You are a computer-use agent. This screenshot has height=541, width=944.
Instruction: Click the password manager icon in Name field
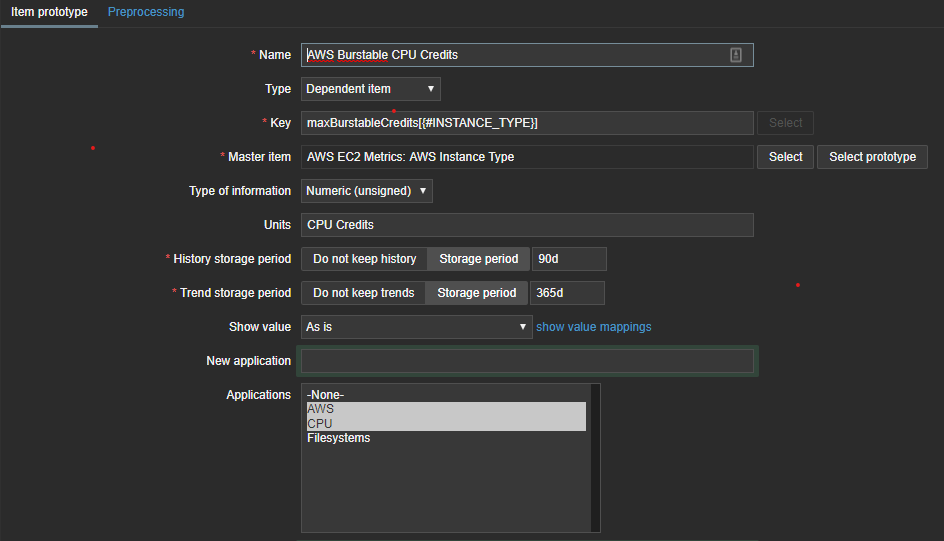tap(736, 55)
